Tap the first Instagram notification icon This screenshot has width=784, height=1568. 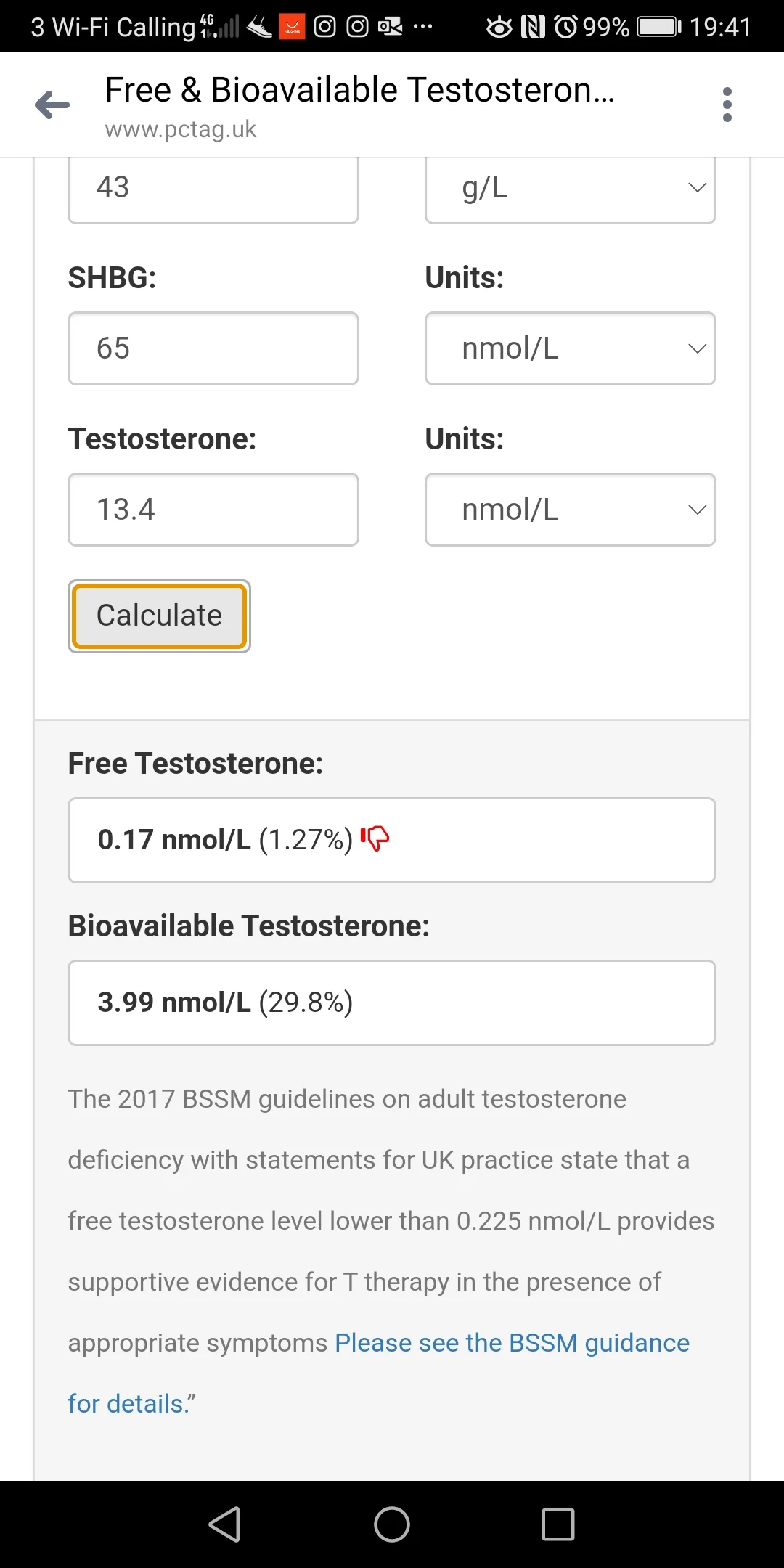tap(324, 27)
